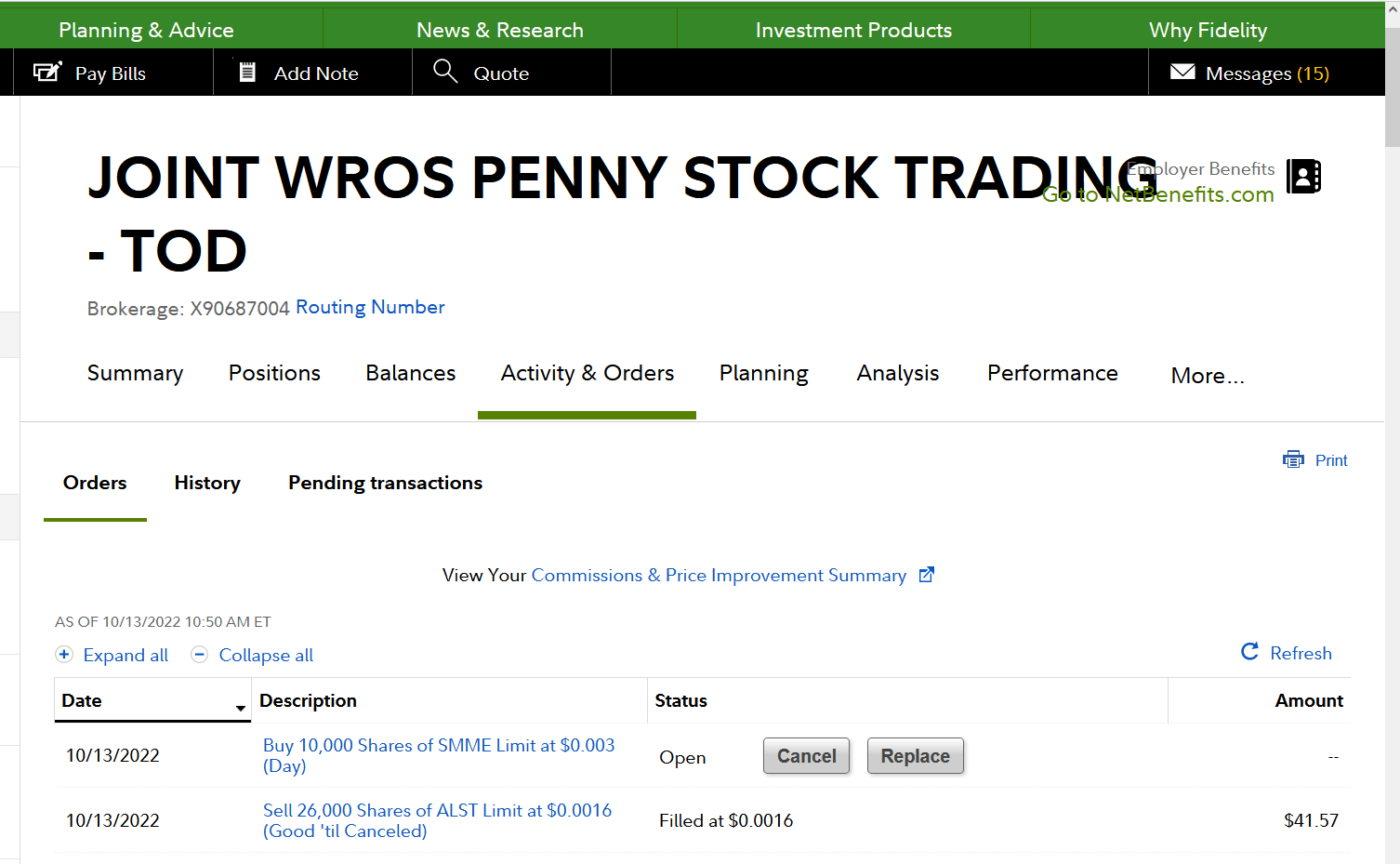Image resolution: width=1400 pixels, height=864 pixels.
Task: Open Planning & Advice menu
Action: pyautogui.click(x=146, y=30)
